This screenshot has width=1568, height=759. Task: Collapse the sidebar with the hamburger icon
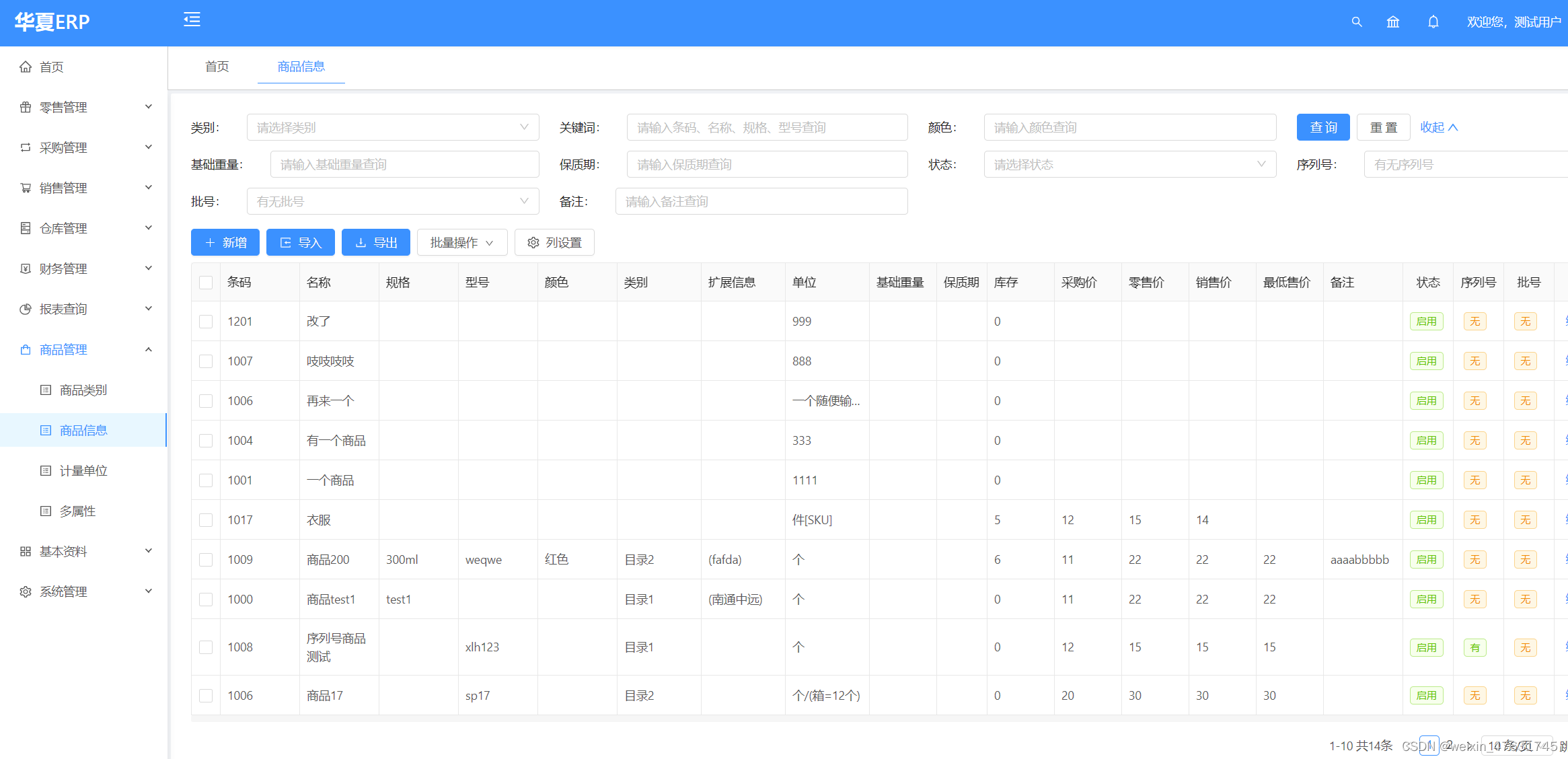(192, 20)
